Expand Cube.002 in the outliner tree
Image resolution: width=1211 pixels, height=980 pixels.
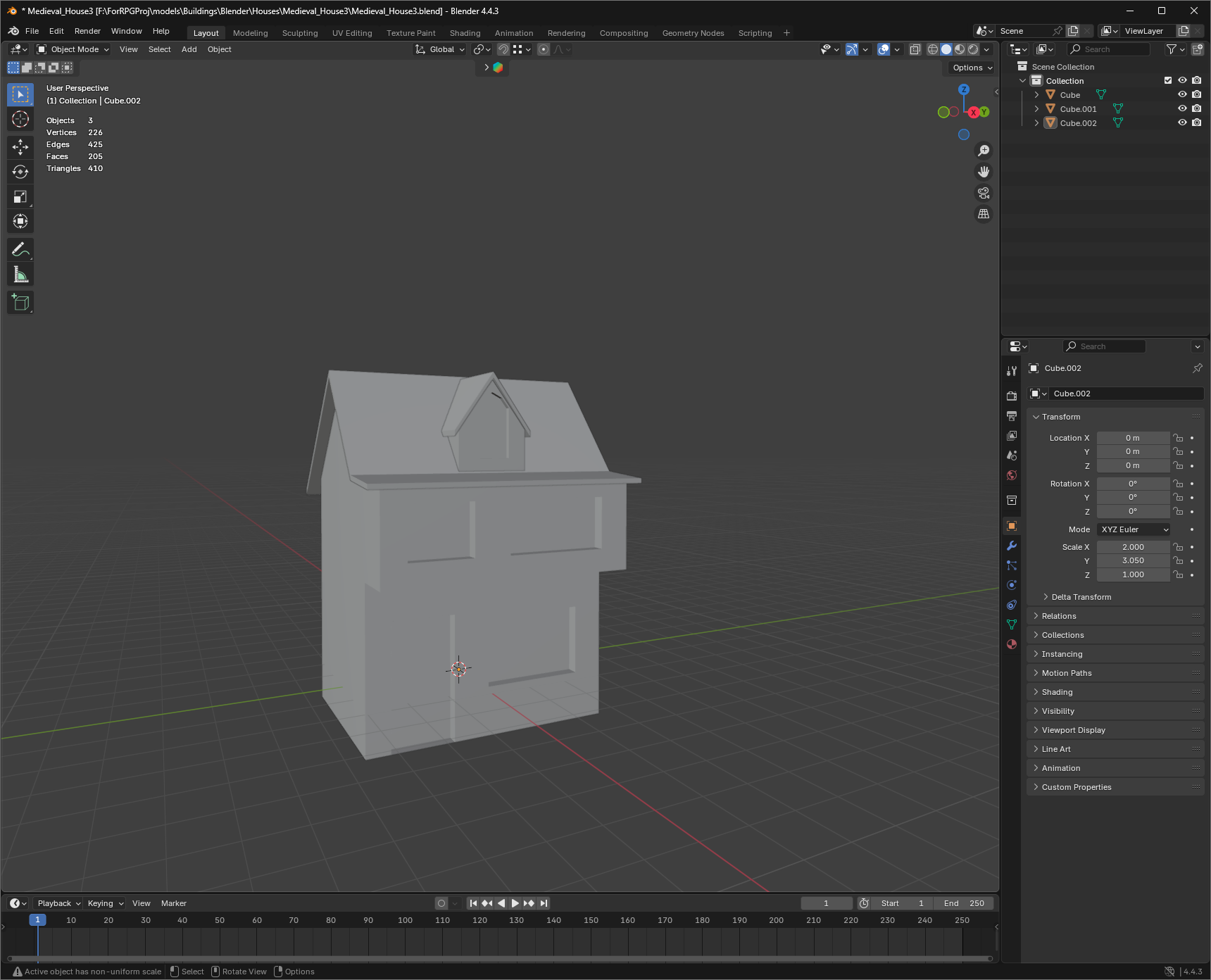[x=1036, y=122]
